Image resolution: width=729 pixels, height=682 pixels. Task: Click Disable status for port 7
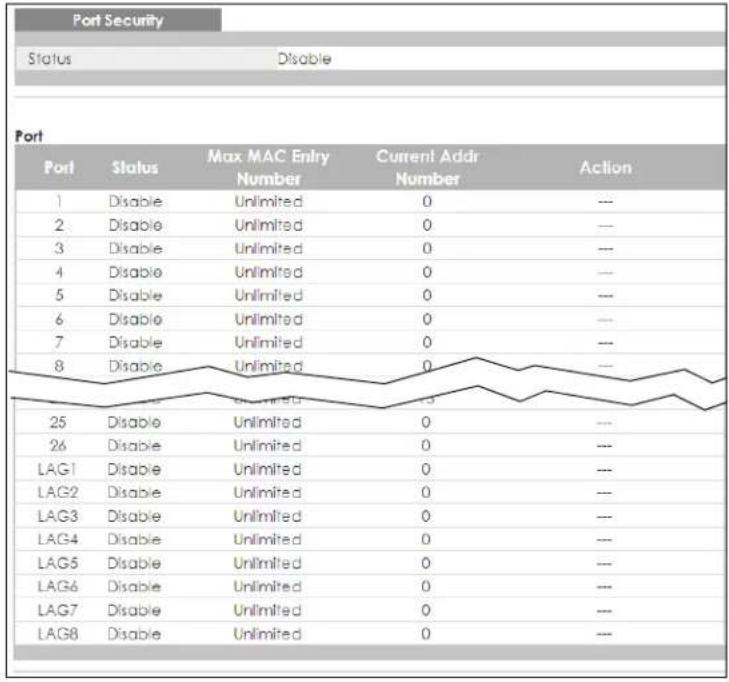pos(135,342)
